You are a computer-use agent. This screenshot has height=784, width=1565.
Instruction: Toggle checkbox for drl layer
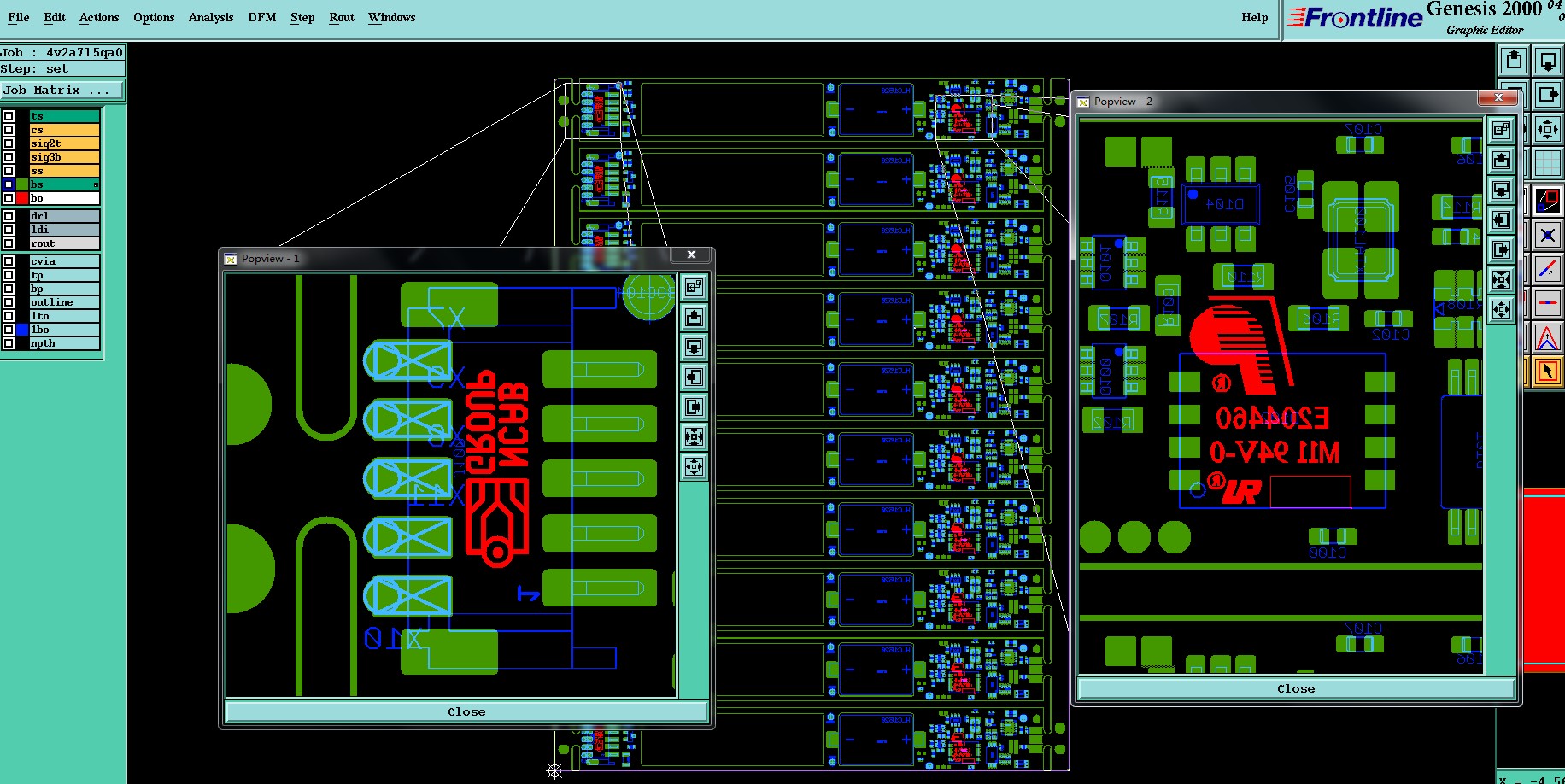(x=9, y=216)
